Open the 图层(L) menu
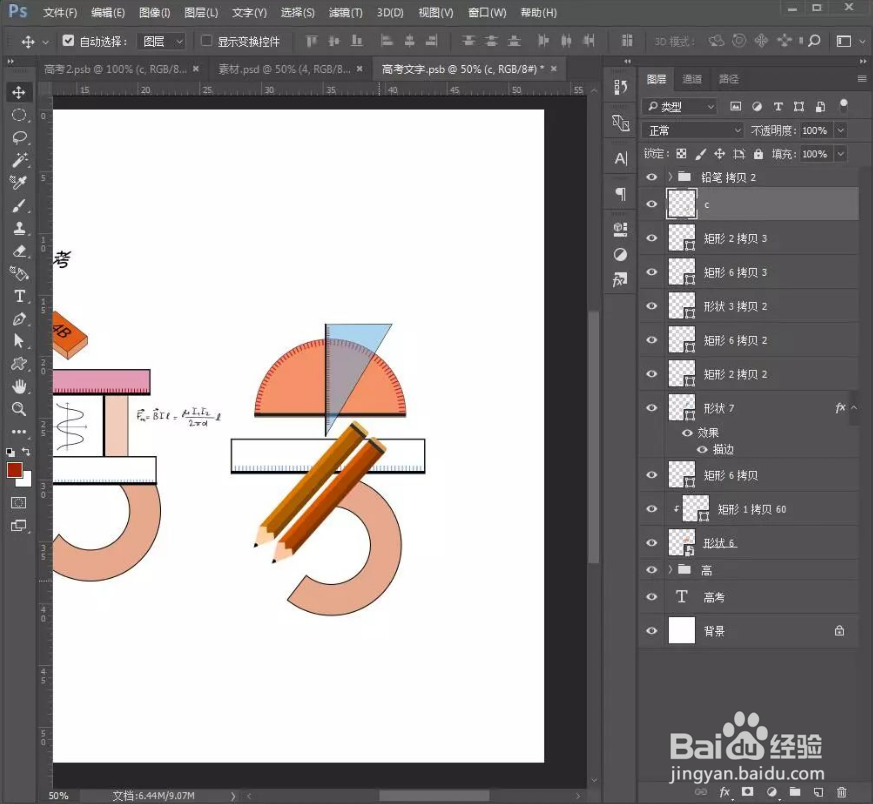Viewport: 873px width, 804px height. click(201, 12)
